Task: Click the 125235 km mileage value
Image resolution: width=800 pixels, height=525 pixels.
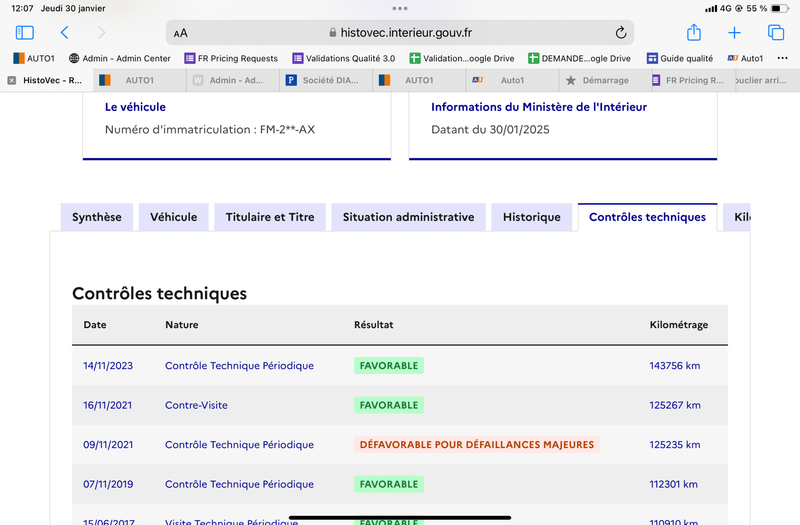Action: (674, 444)
